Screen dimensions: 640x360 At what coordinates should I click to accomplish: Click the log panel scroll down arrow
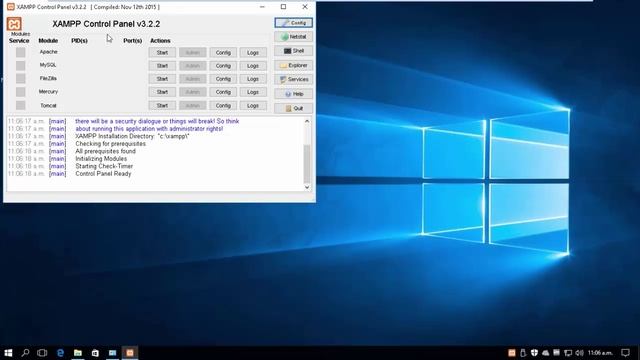click(x=307, y=187)
